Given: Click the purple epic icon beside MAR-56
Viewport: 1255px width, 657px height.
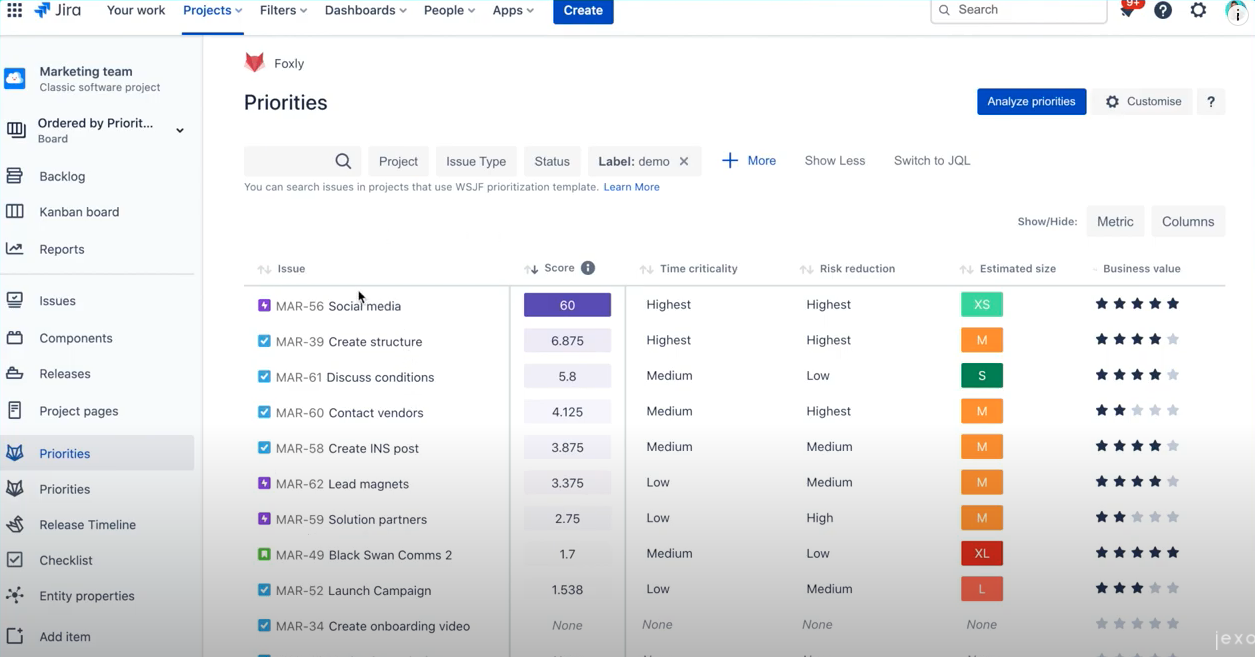Looking at the screenshot, I should coord(263,306).
